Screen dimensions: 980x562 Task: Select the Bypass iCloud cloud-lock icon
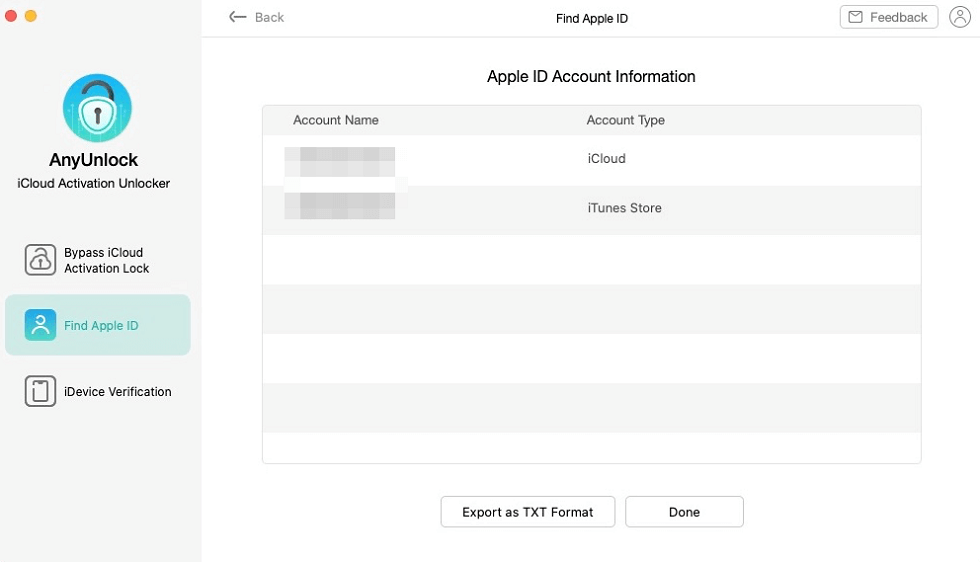tap(40, 260)
